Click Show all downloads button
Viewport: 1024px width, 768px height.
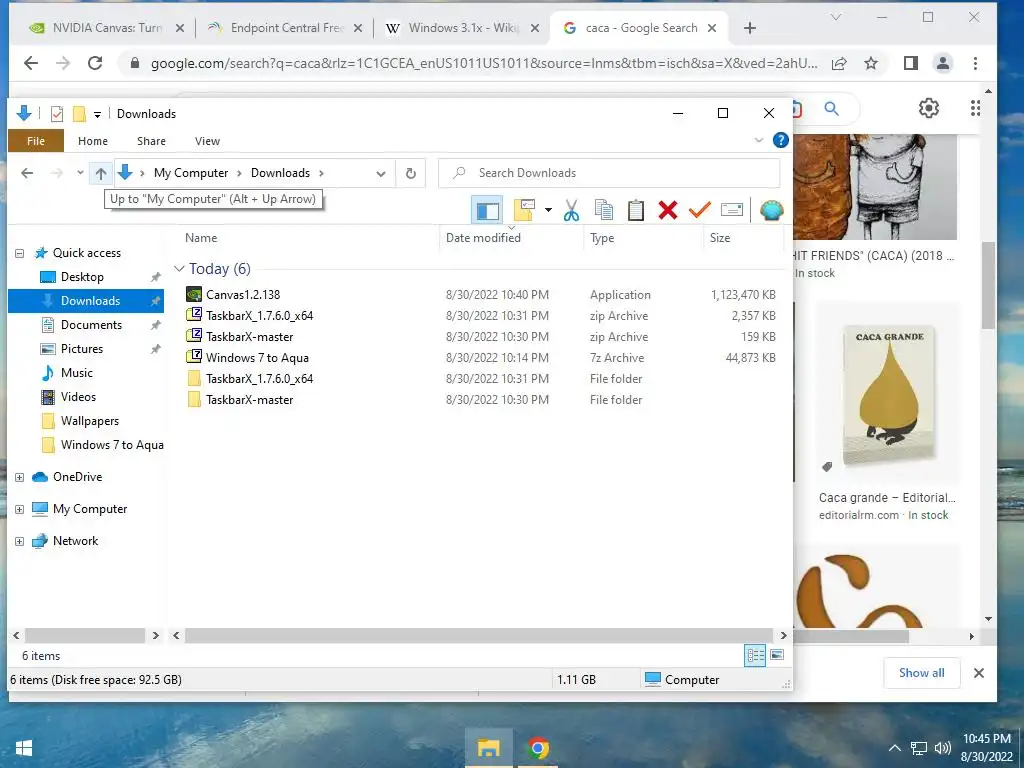coord(921,673)
